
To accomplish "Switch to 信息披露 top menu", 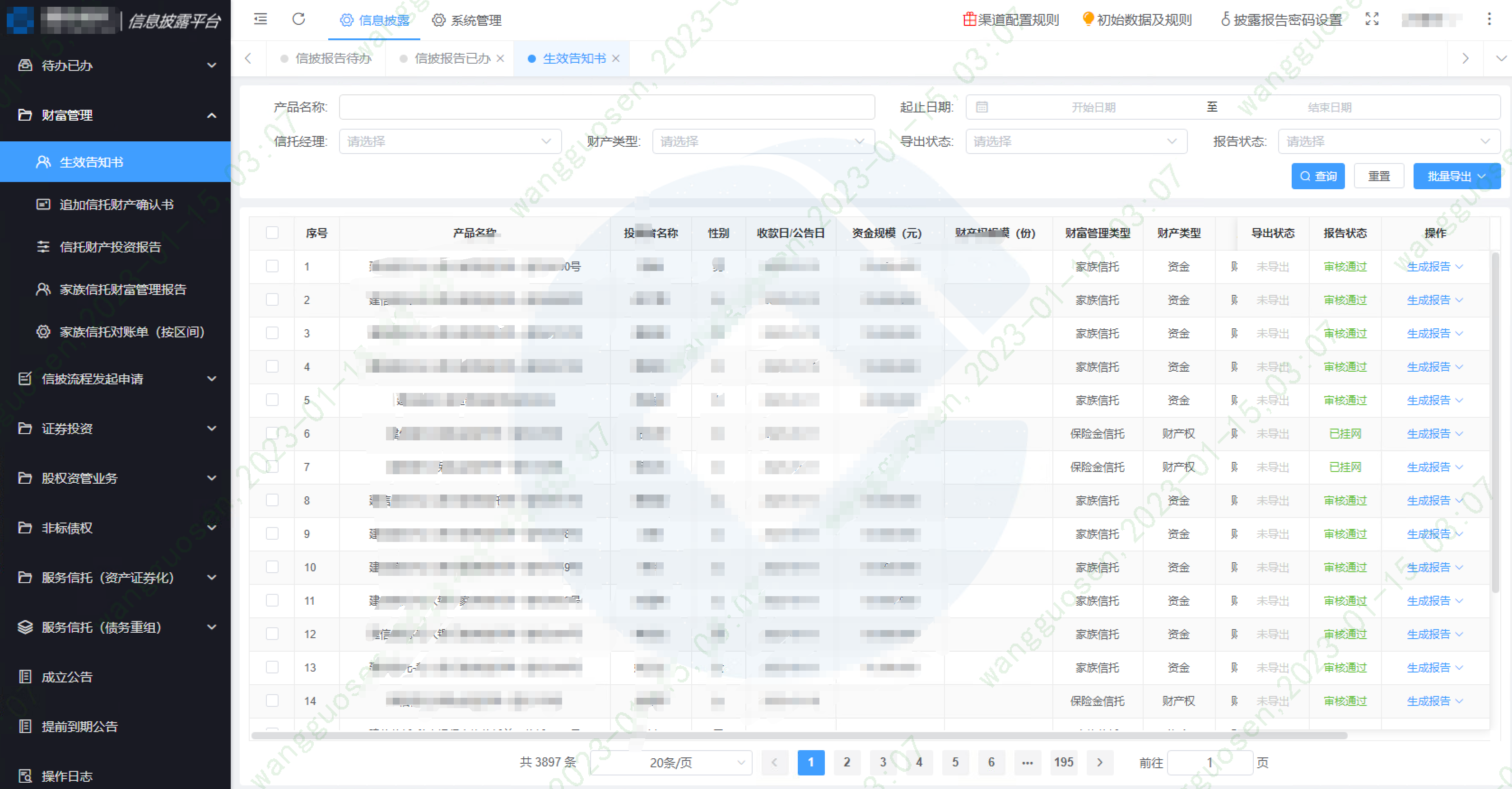I will 374,20.
